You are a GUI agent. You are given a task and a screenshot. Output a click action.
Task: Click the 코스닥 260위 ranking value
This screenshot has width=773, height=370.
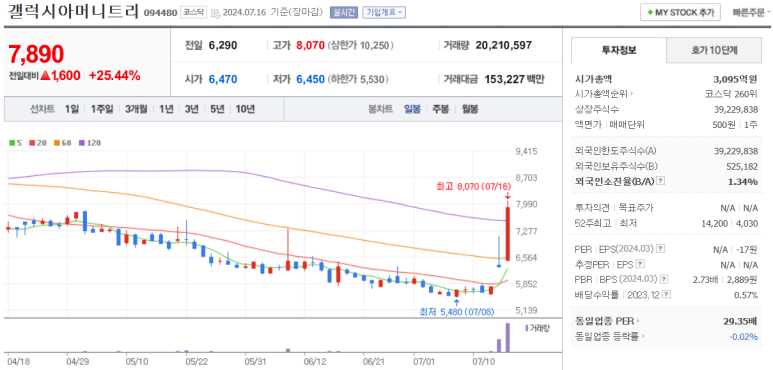(x=731, y=94)
